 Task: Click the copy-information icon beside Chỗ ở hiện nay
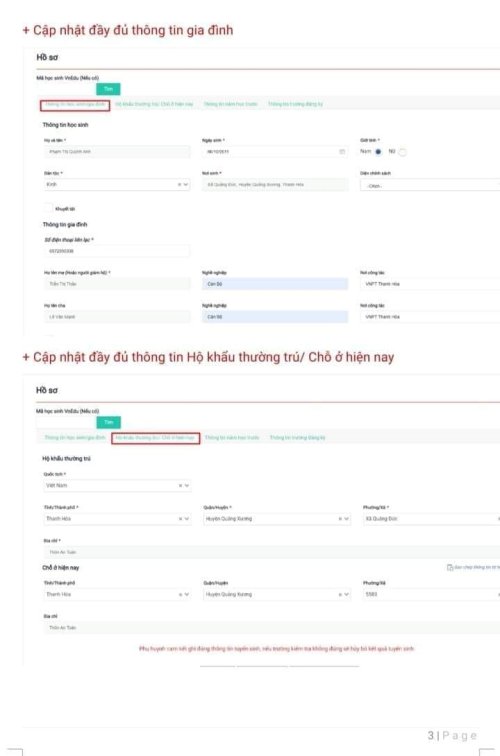click(450, 567)
